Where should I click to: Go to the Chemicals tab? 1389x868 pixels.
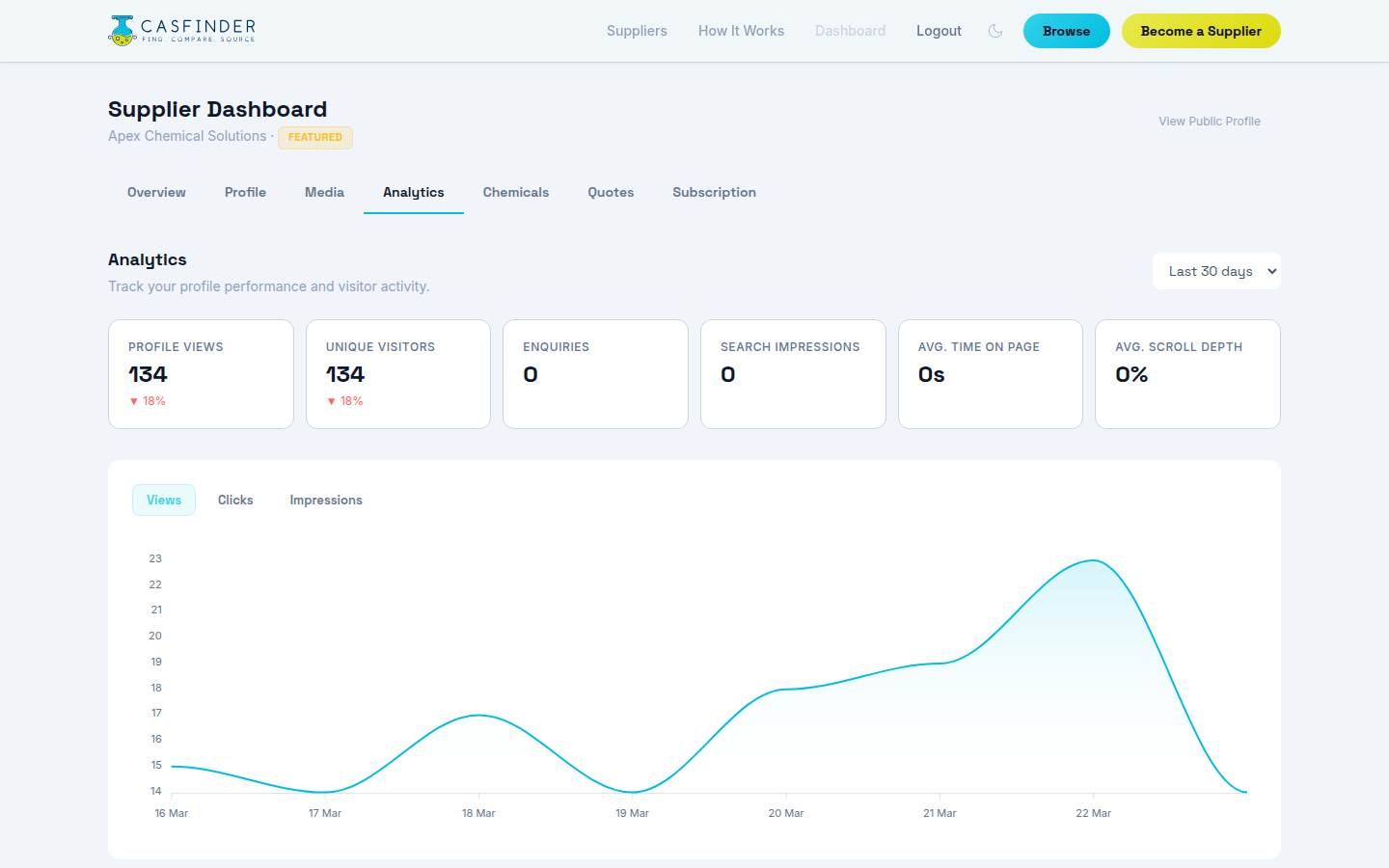515,192
